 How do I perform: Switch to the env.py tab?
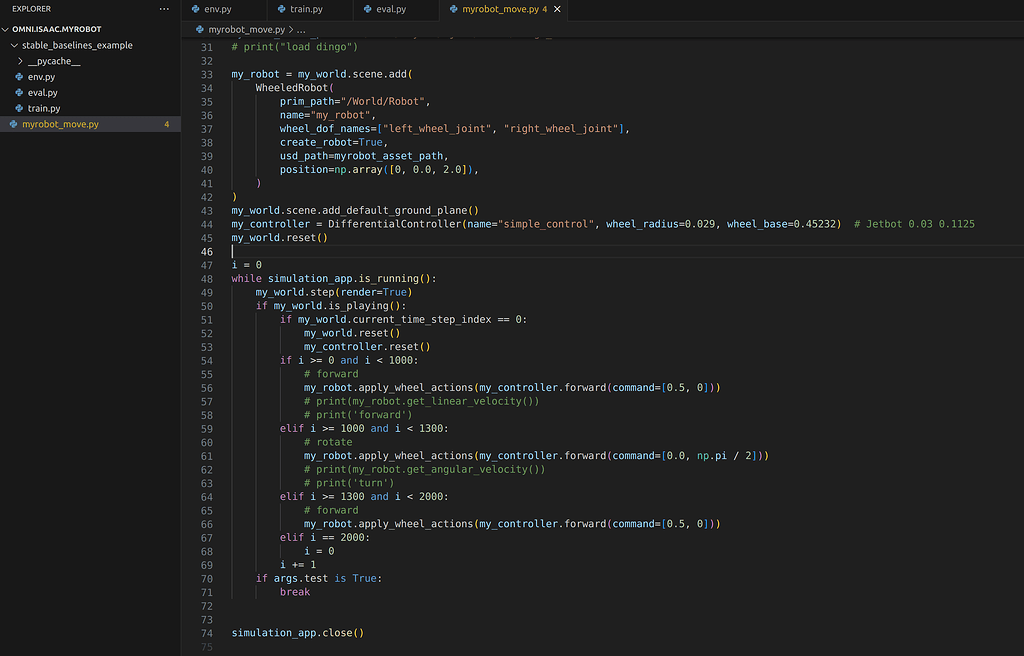[x=218, y=8]
